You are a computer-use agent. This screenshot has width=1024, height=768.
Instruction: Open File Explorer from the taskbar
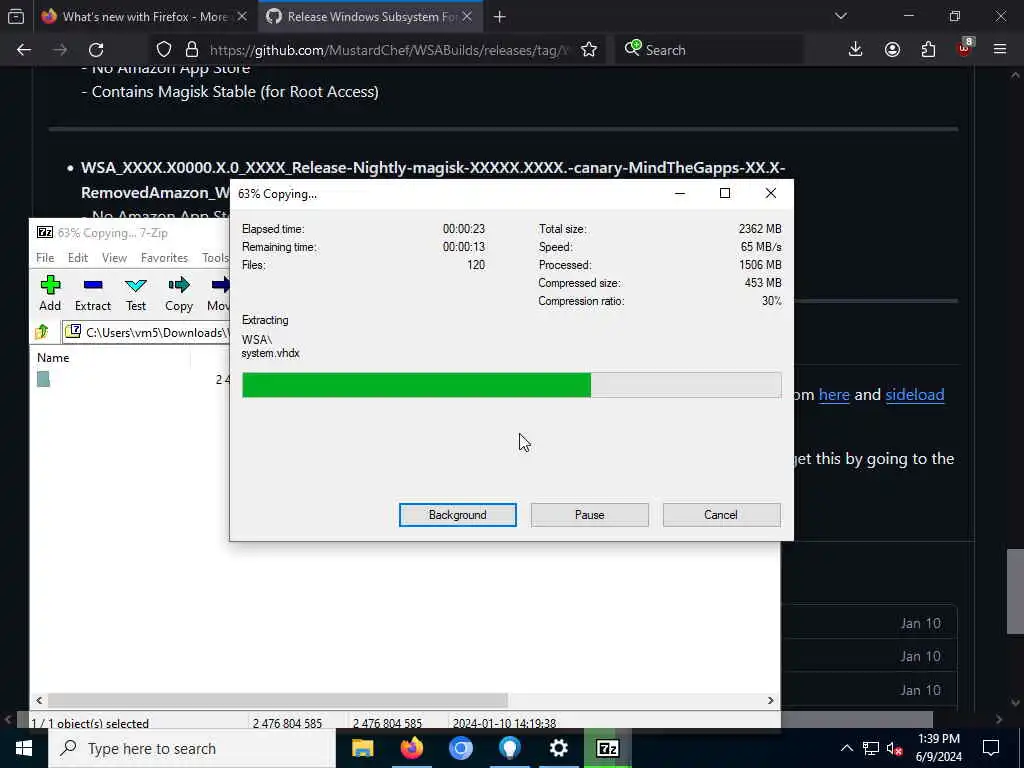point(362,748)
